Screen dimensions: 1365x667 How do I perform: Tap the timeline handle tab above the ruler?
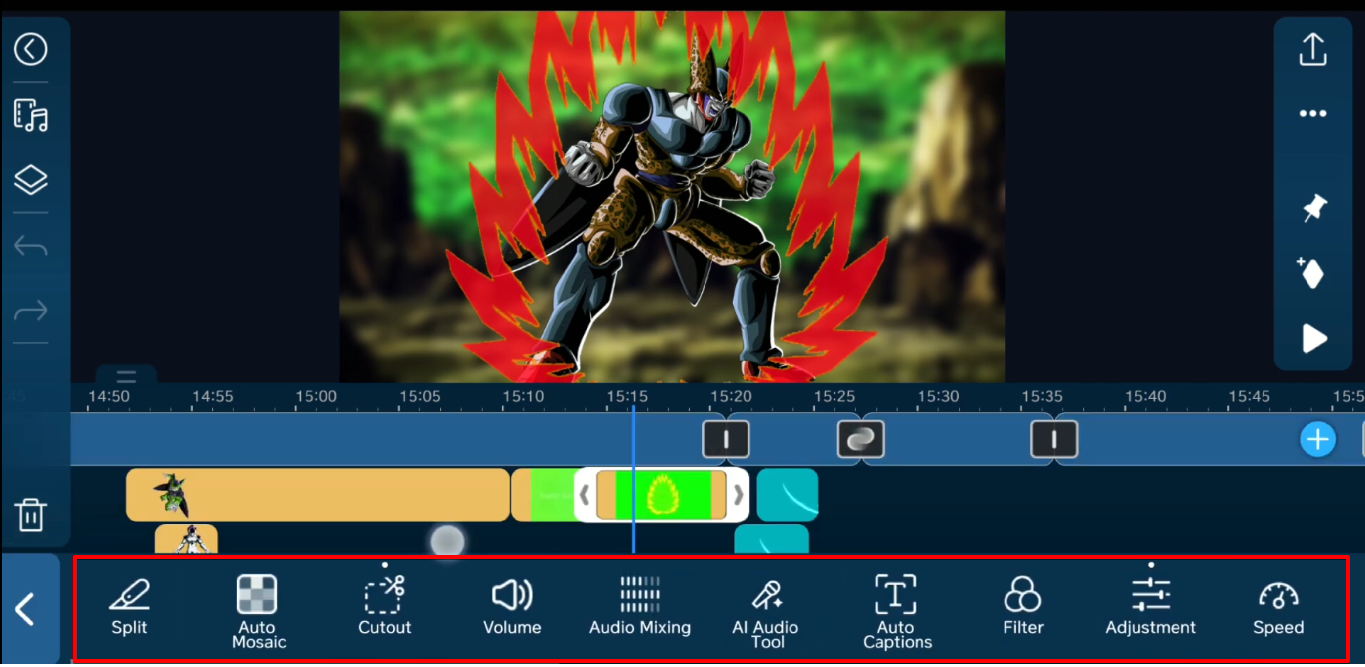pyautogui.click(x=126, y=376)
